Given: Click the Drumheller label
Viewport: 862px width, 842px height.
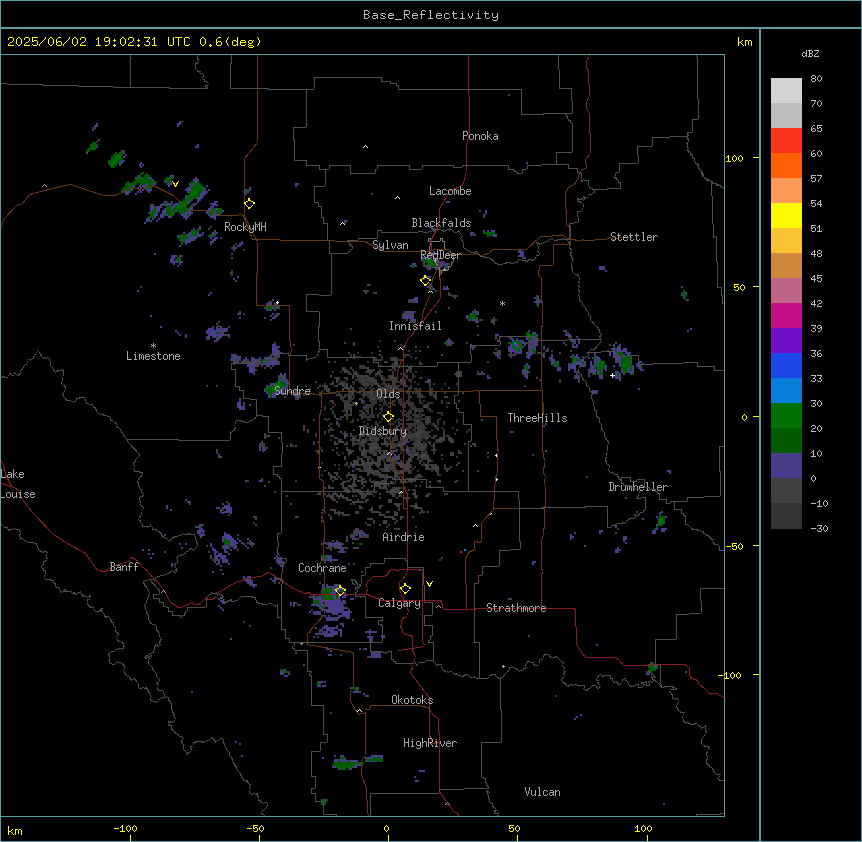Looking at the screenshot, I should (x=638, y=487).
